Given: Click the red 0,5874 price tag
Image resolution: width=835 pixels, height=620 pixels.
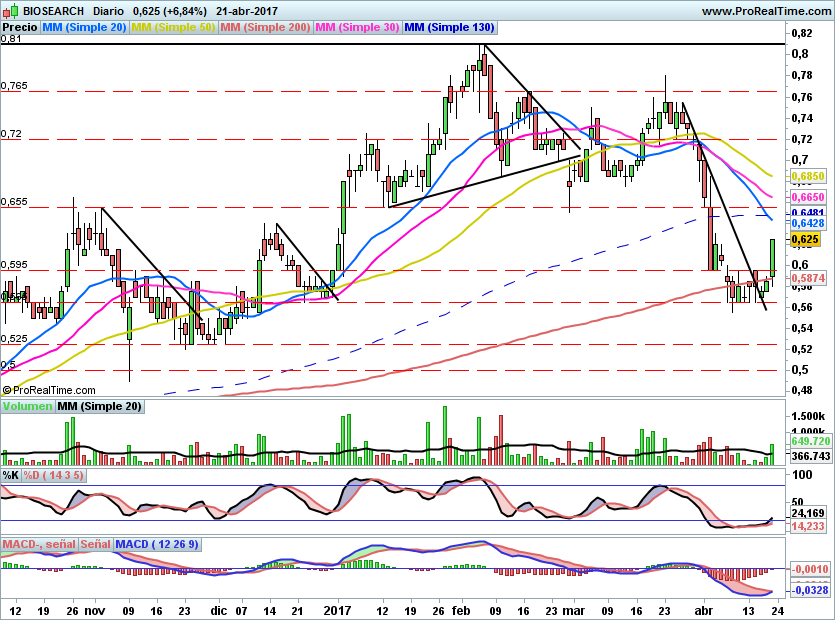Looking at the screenshot, I should pos(807,277).
